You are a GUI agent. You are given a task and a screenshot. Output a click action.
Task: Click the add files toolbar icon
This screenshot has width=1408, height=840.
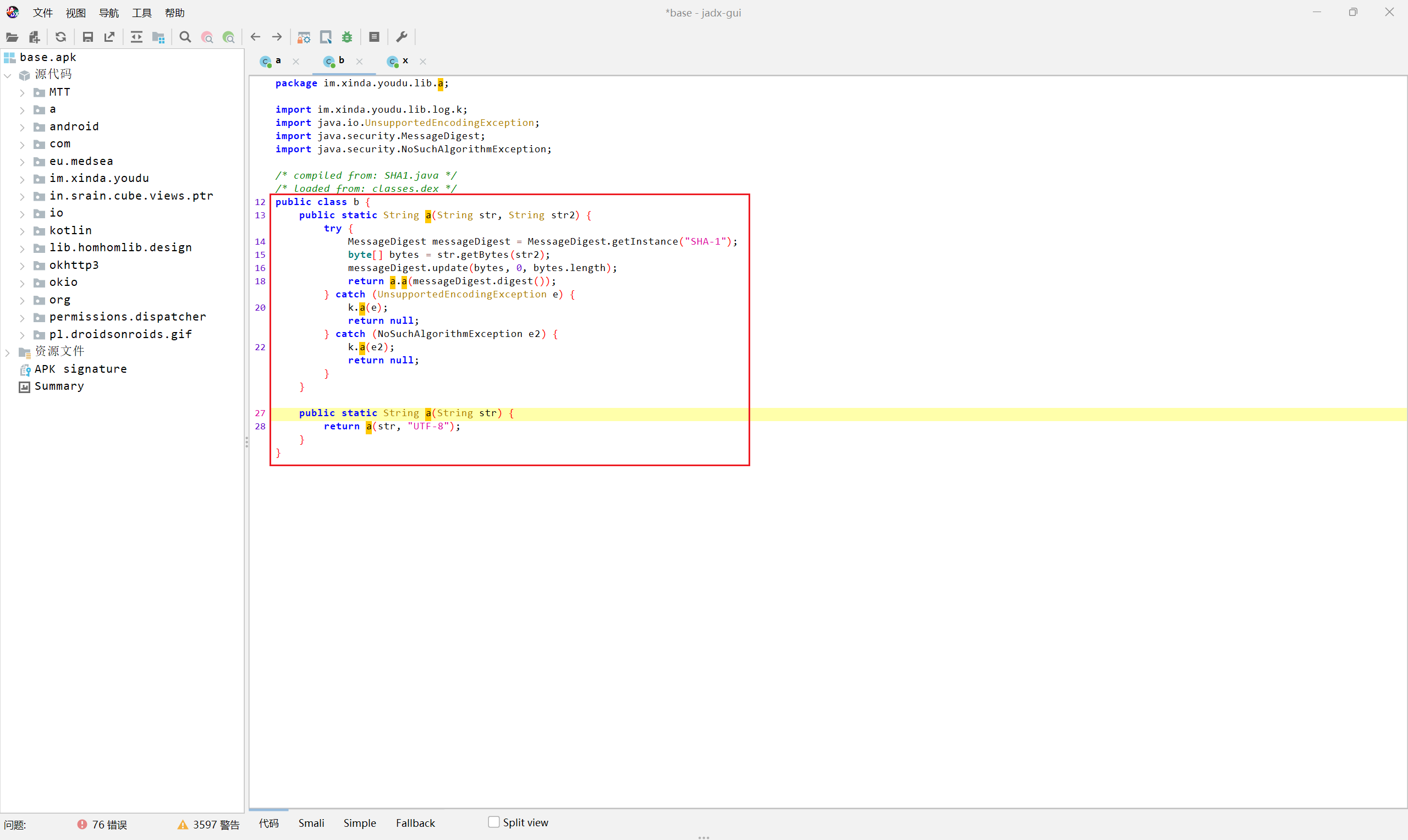point(35,37)
